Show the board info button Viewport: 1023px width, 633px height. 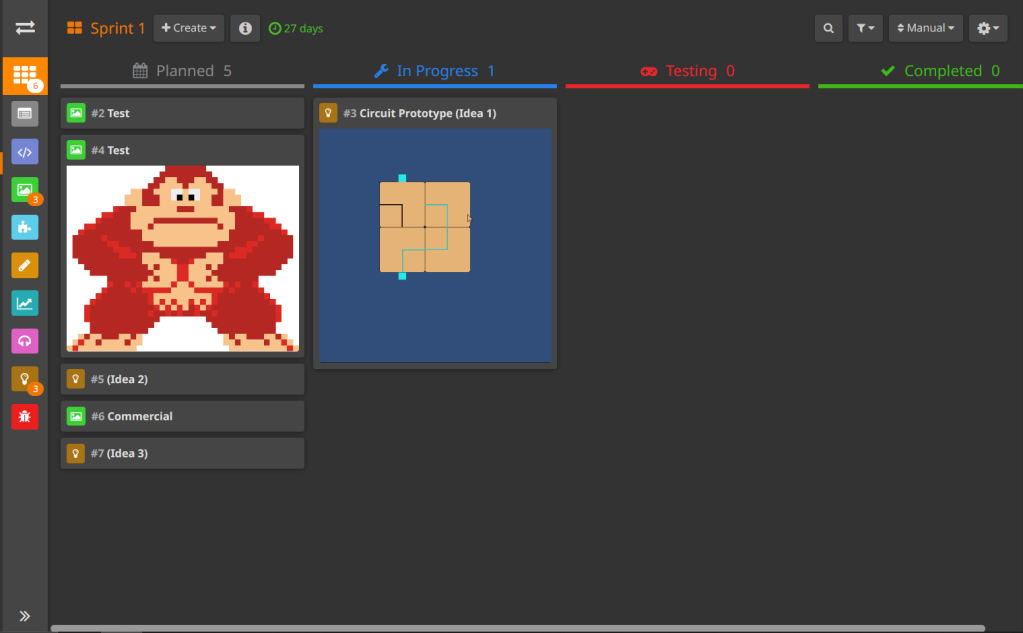(x=245, y=28)
